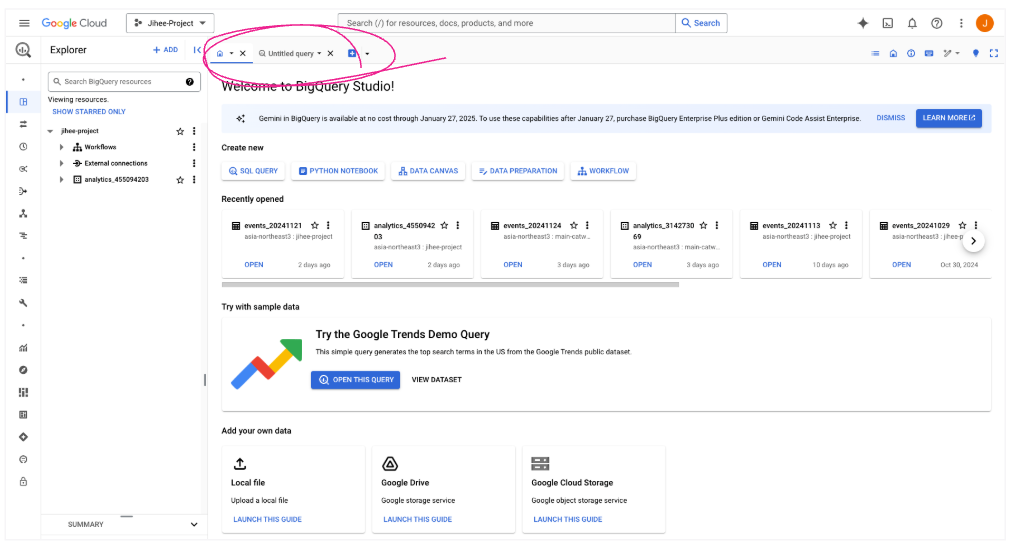Expand the Workflows tree node
The height and width of the screenshot is (547, 1012).
click(x=61, y=148)
